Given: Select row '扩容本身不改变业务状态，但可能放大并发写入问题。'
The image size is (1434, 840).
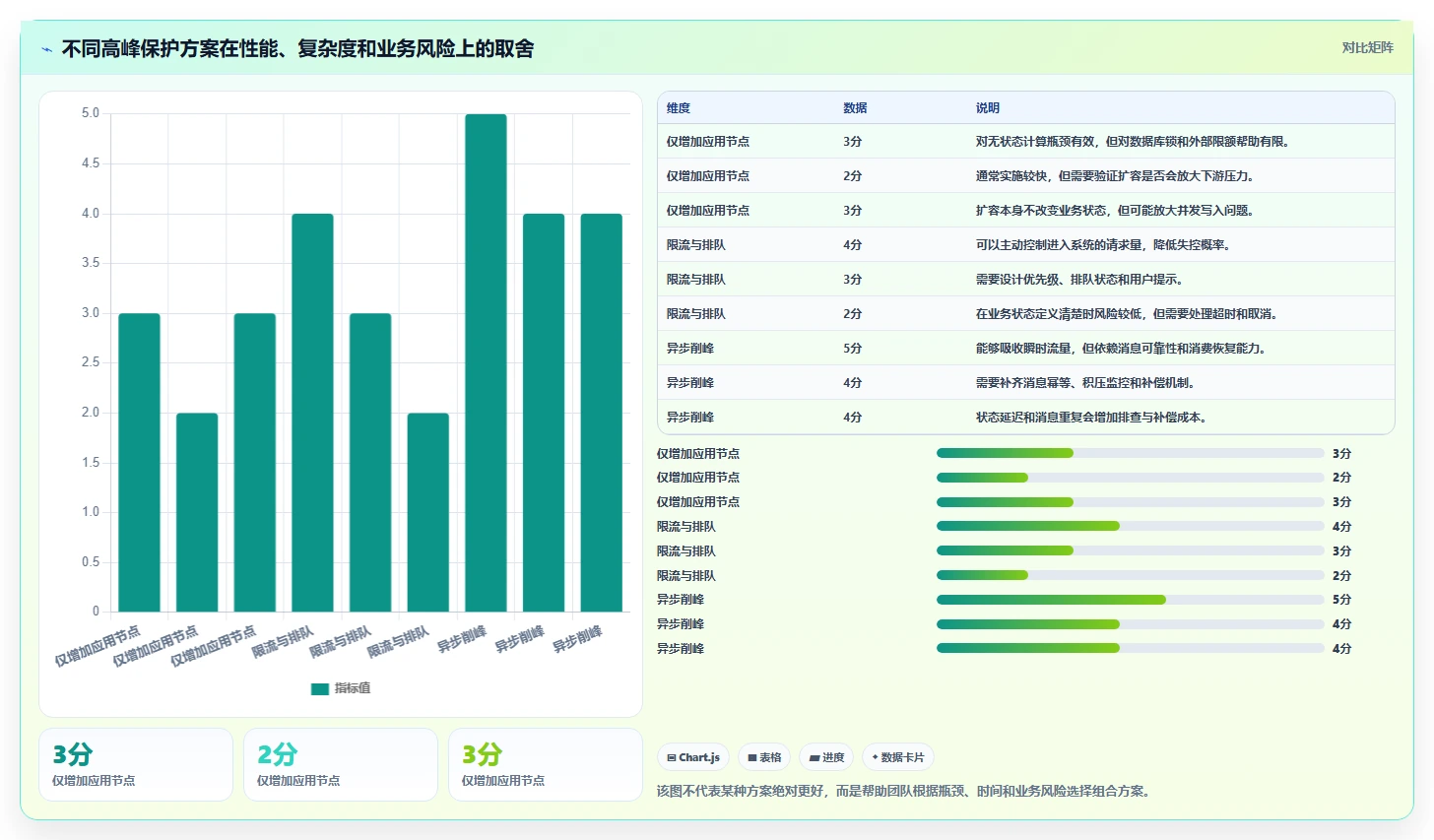Looking at the screenshot, I should [1026, 211].
